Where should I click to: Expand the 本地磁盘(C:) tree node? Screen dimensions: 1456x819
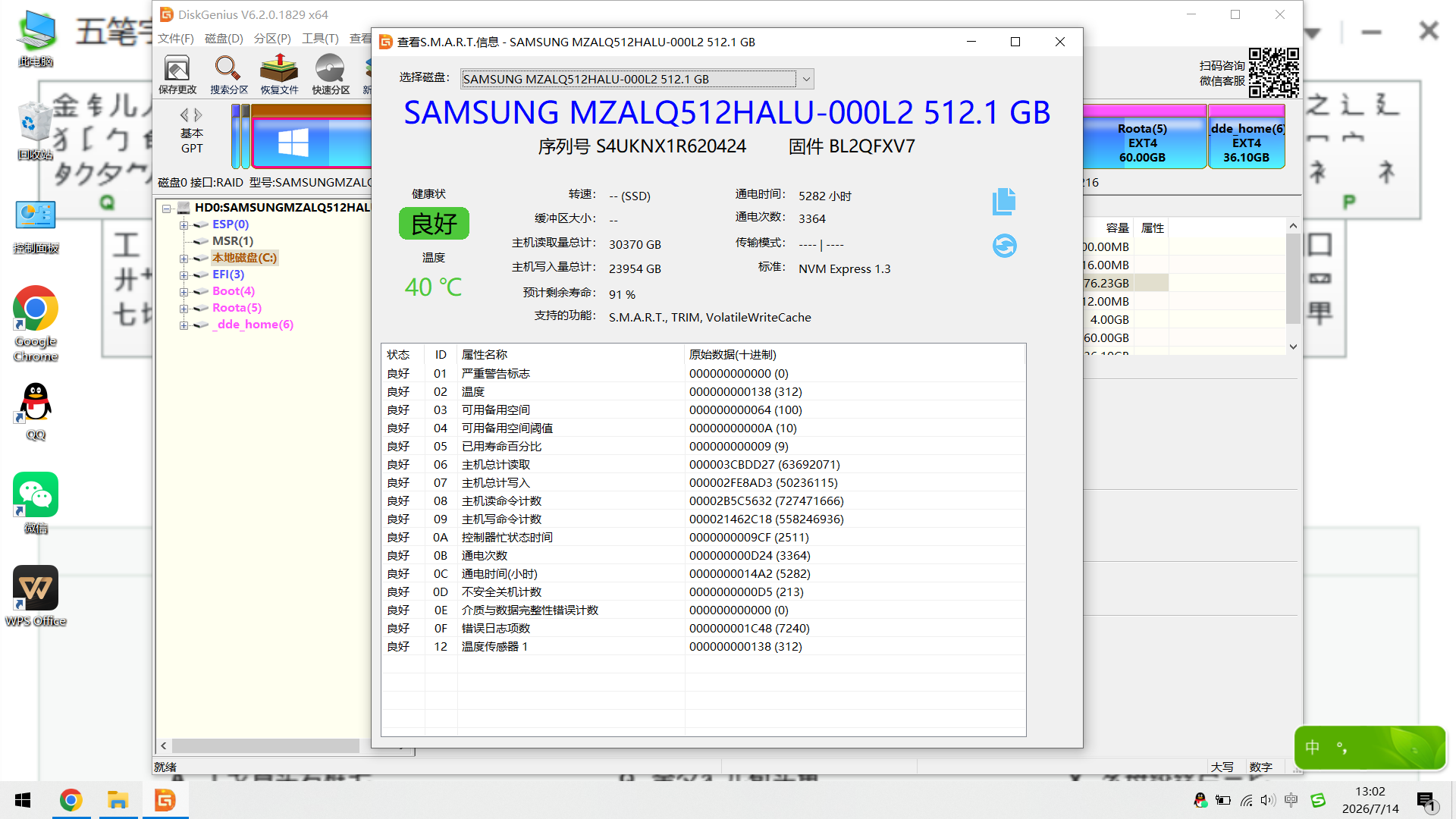click(184, 259)
